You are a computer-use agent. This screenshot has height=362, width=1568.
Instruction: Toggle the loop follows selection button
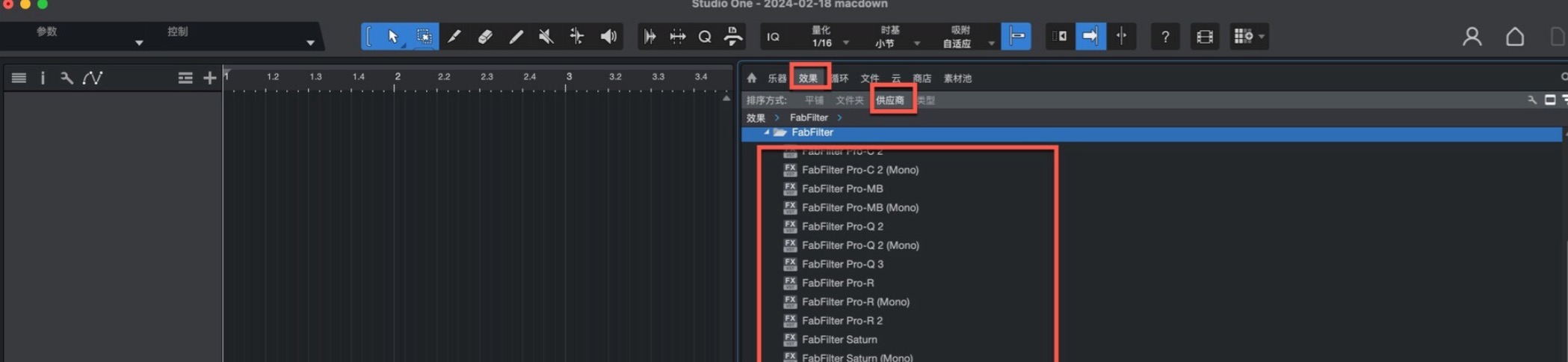coord(1060,36)
